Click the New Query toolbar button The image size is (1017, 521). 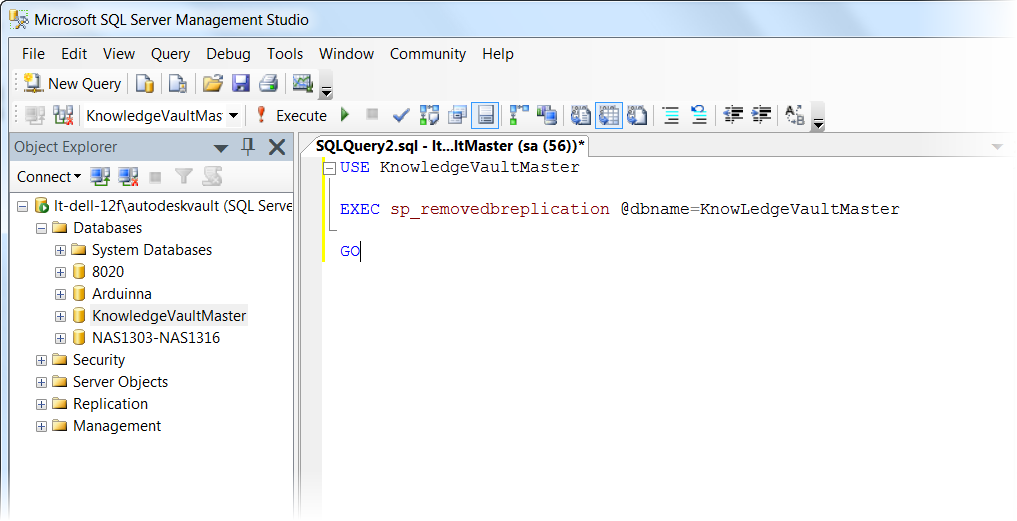click(73, 84)
